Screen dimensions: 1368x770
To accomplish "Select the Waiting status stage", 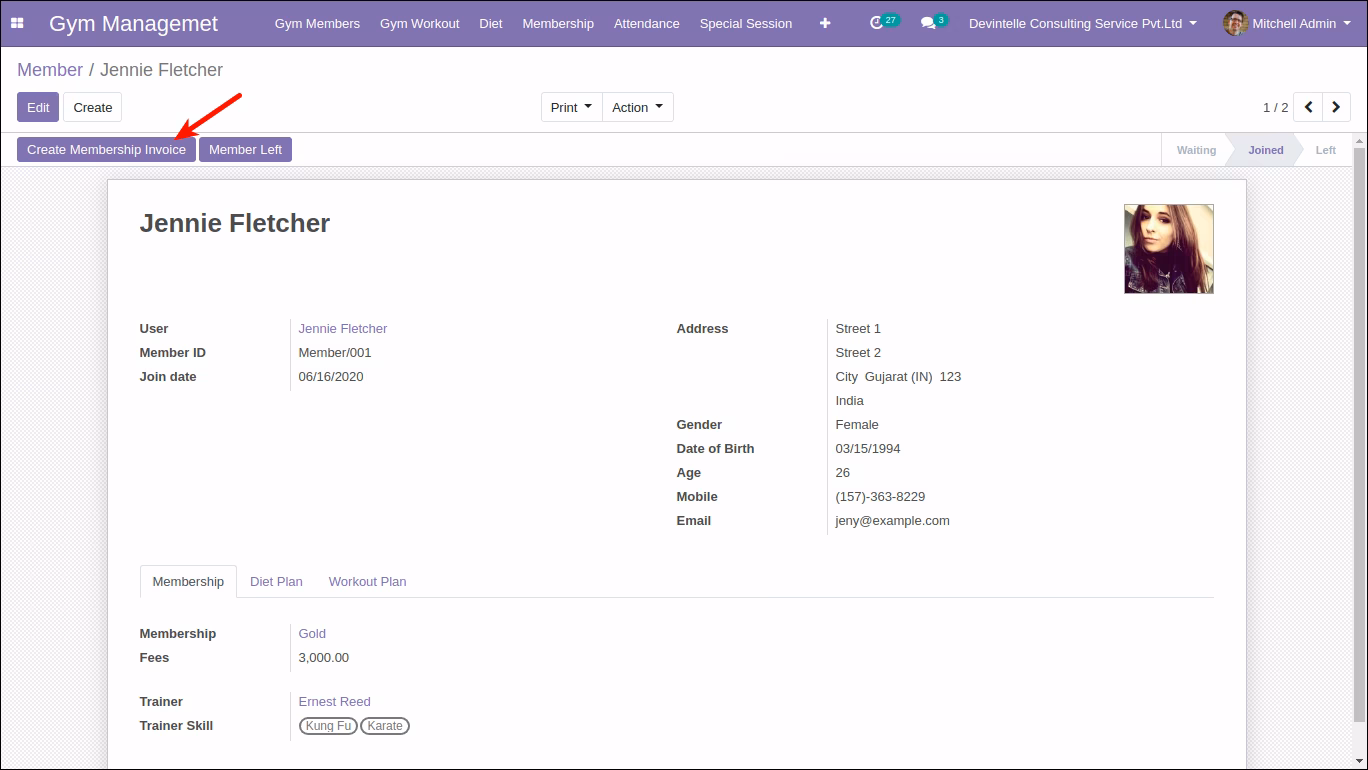I will 1196,150.
